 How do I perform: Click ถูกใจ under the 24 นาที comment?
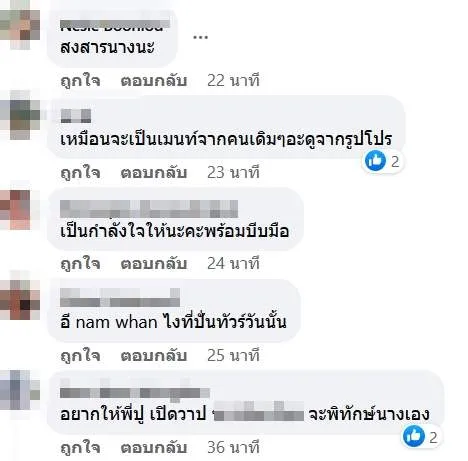coord(80,264)
